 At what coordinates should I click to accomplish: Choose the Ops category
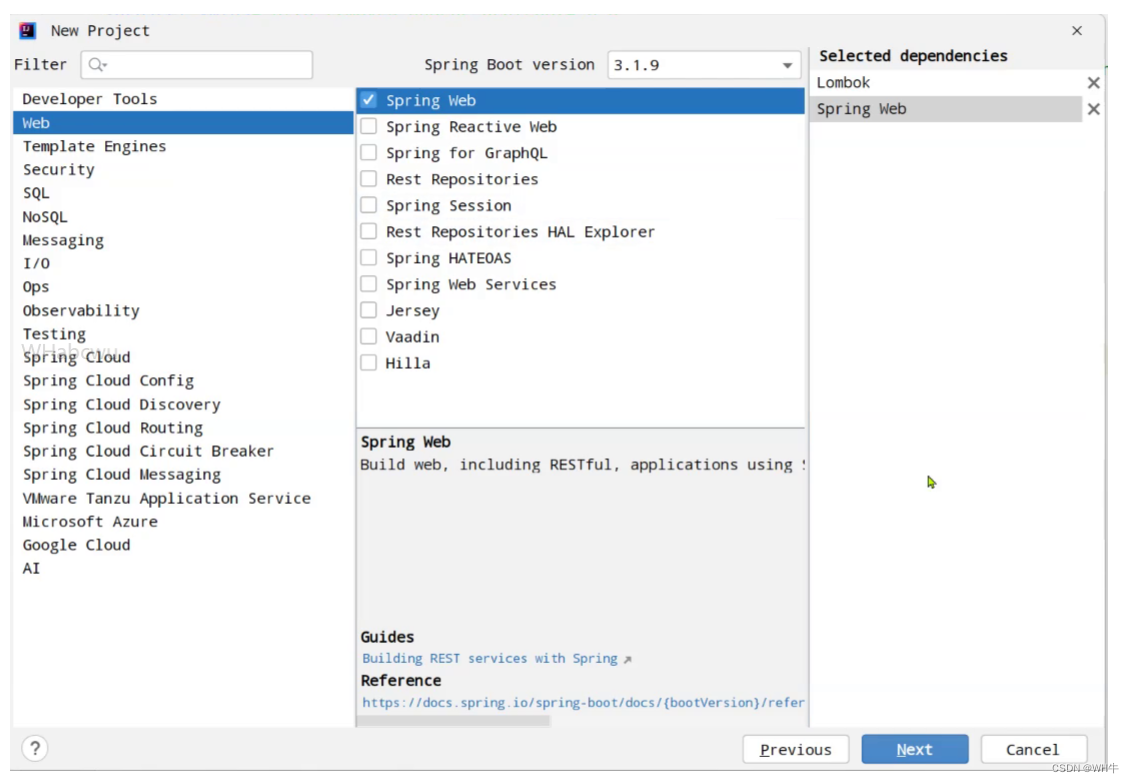183,287
